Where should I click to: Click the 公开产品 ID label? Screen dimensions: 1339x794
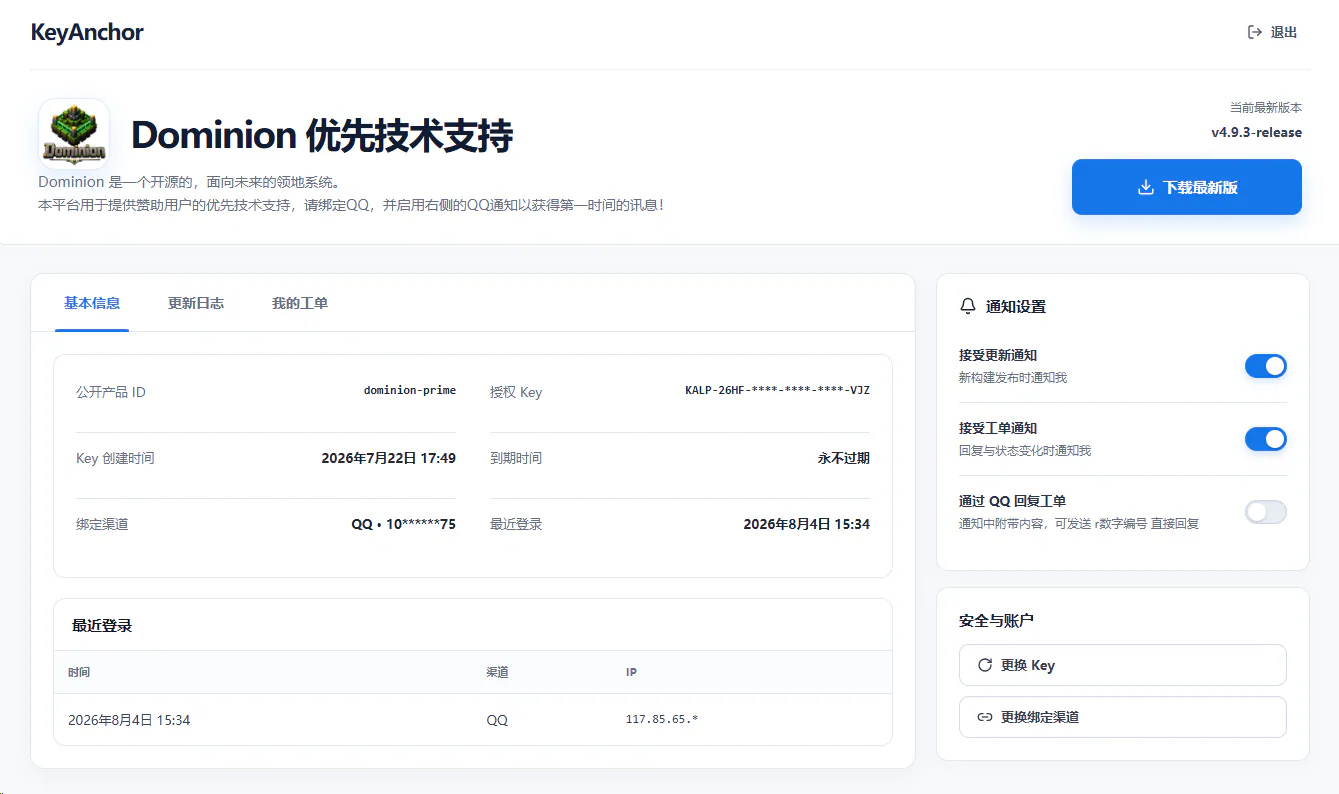tap(111, 392)
